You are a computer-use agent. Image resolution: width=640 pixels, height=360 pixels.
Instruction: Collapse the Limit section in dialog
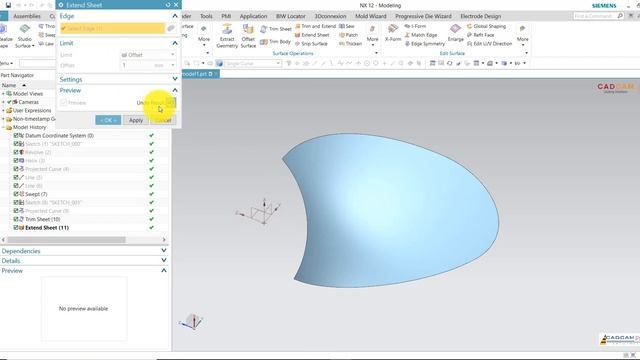[x=175, y=43]
